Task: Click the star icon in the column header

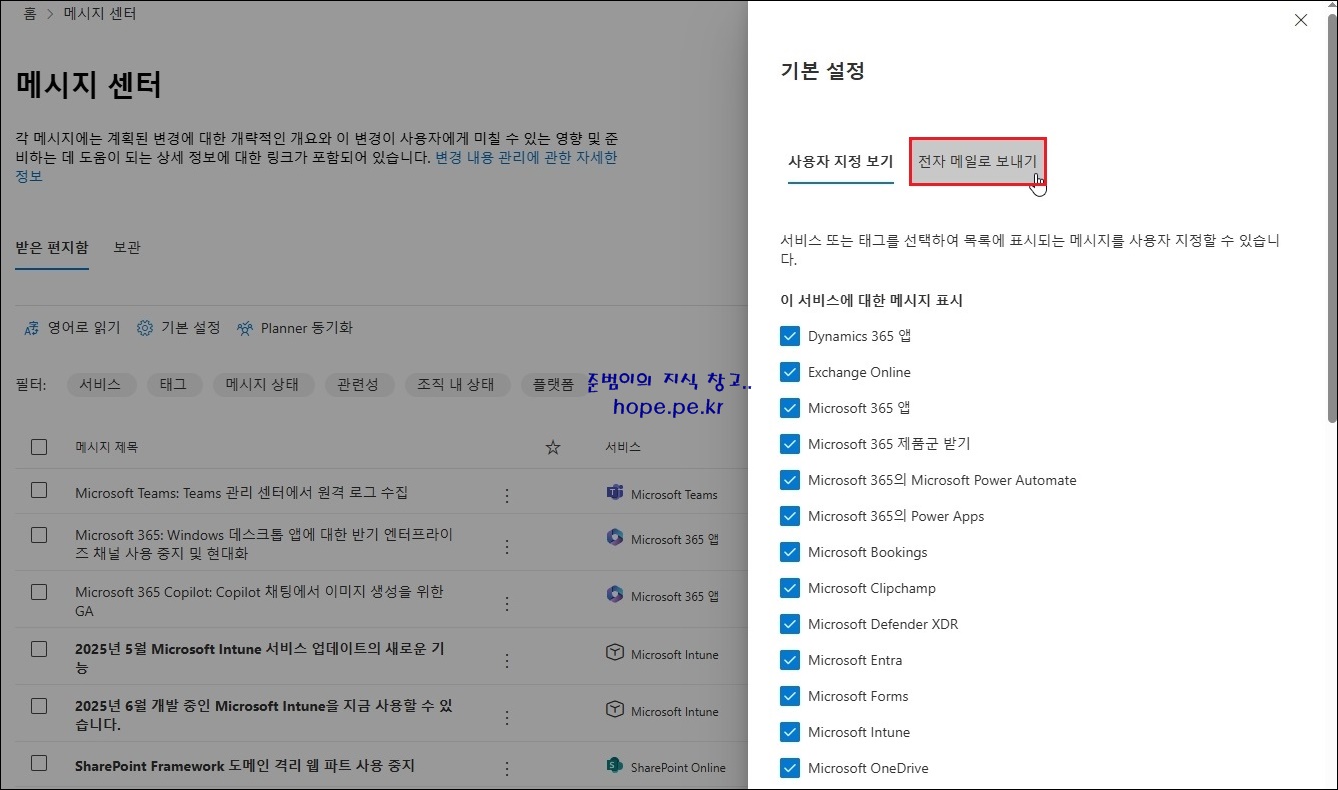Action: tap(553, 447)
